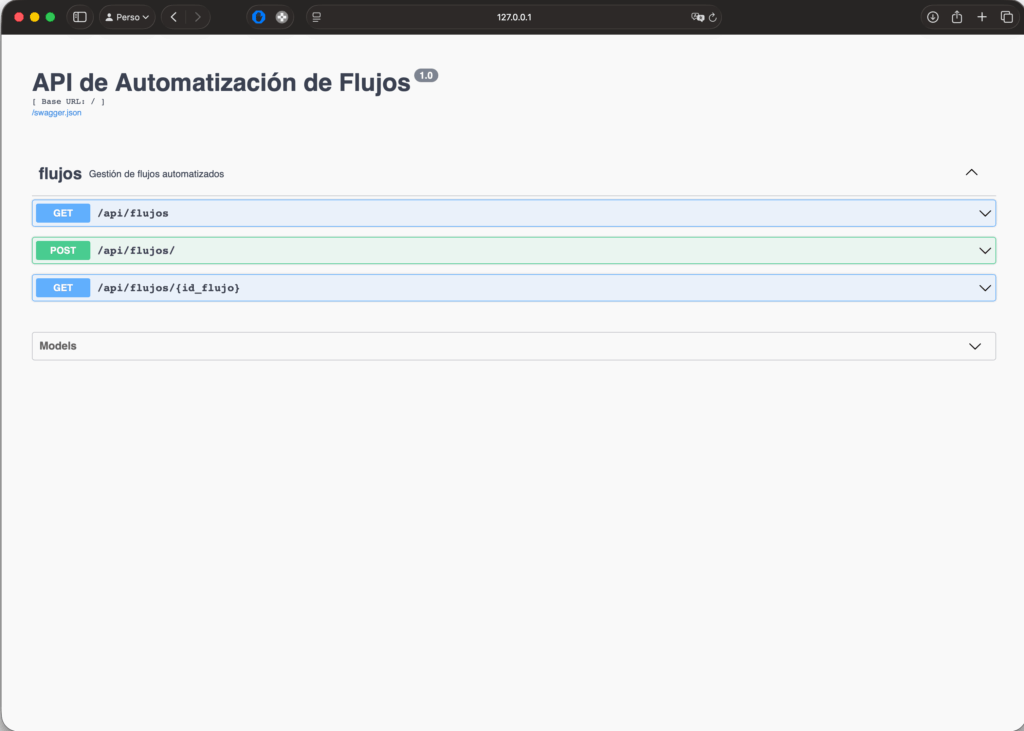Open the /swagger.json link
1024x731 pixels.
point(57,113)
